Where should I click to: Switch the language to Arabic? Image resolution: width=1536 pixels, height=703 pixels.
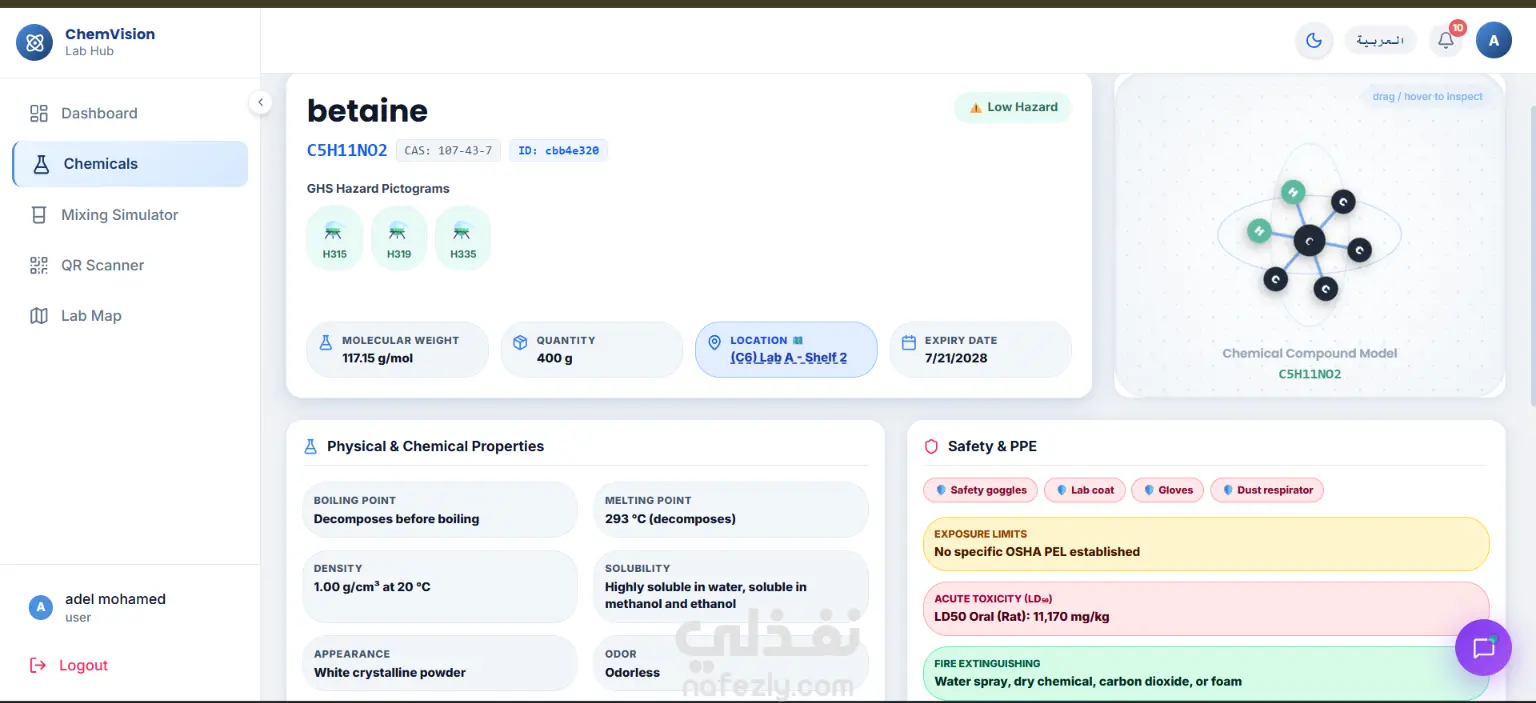point(1381,41)
